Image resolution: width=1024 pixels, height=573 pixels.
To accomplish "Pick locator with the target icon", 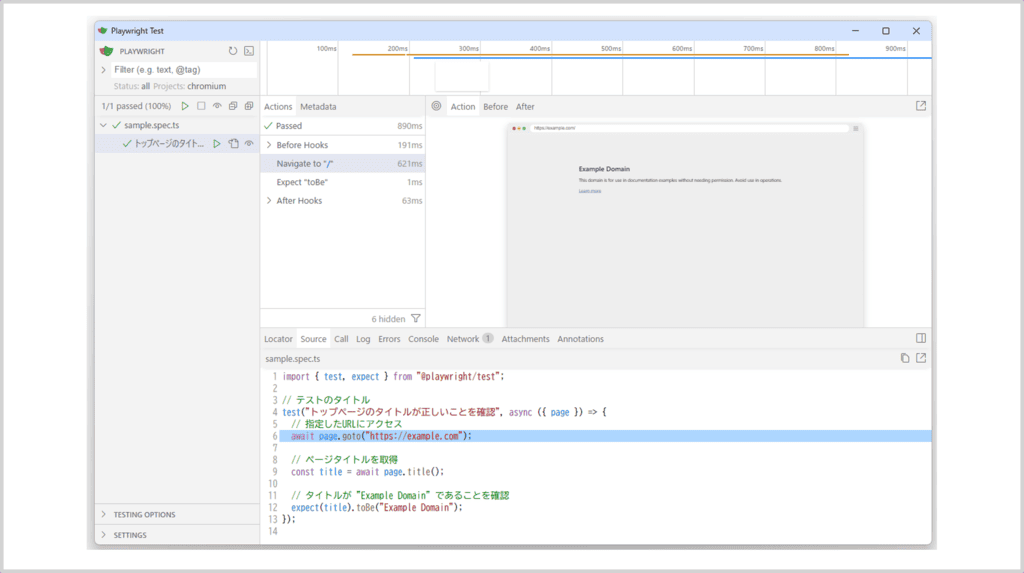I will tap(436, 106).
